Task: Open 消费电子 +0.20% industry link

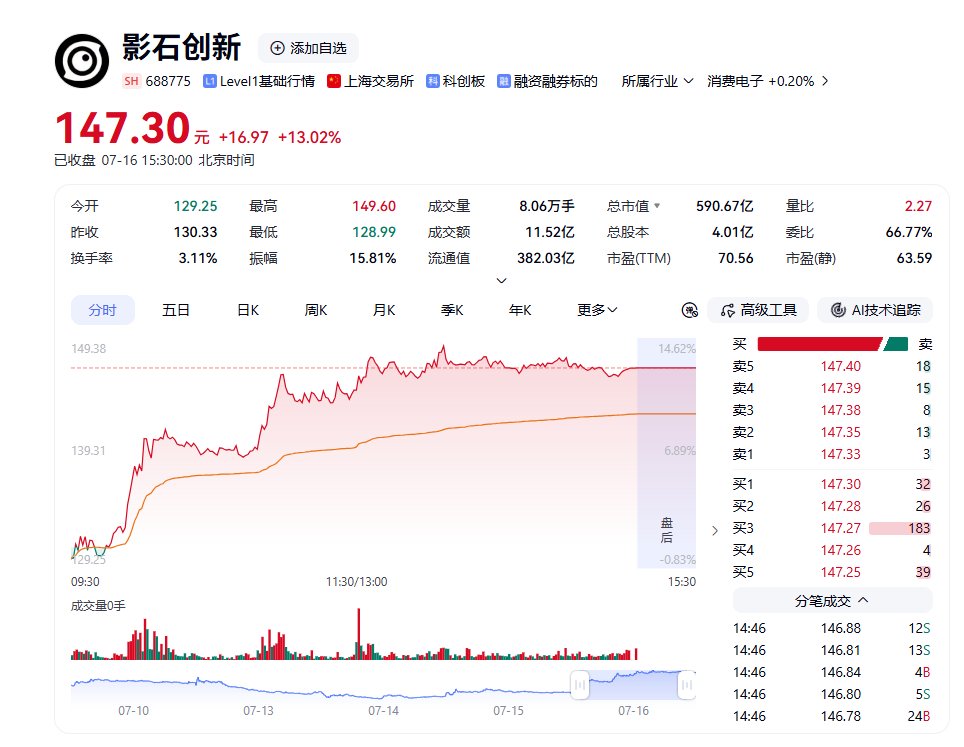Action: 767,81
